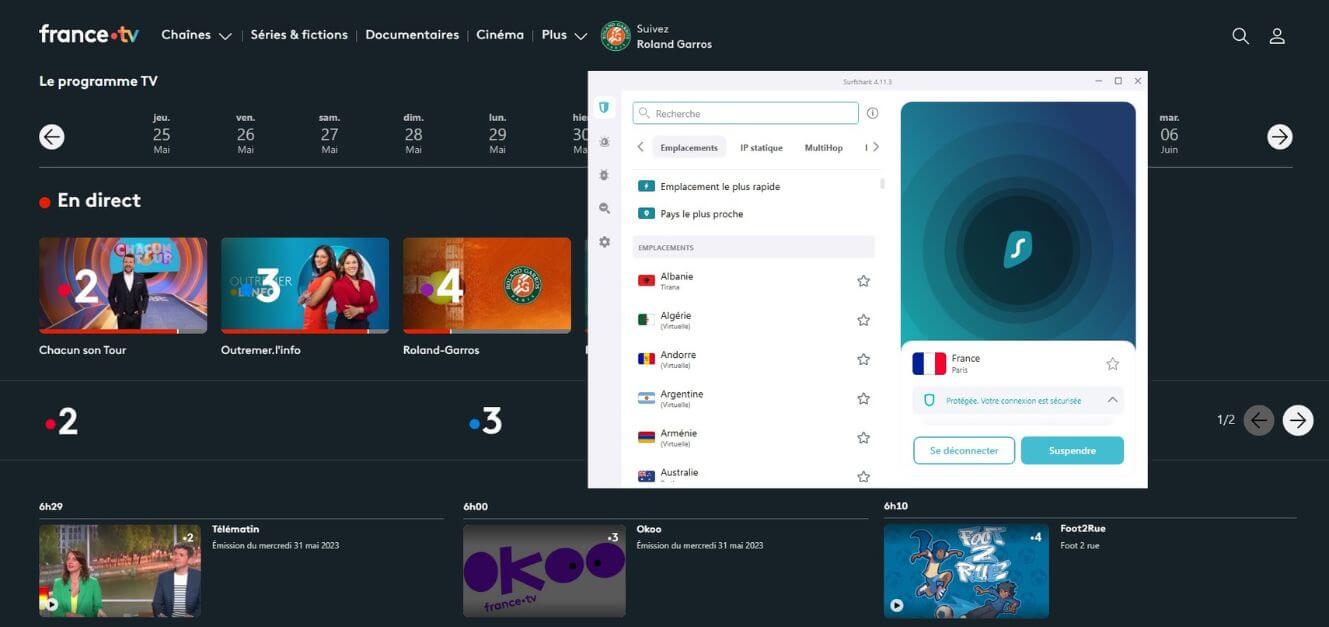This screenshot has height=627, width=1329.
Task: Open the france.tv home logo
Action: (89, 34)
